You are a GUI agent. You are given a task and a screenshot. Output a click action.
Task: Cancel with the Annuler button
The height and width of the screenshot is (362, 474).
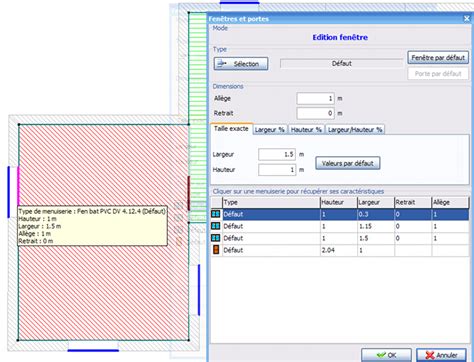(442, 355)
